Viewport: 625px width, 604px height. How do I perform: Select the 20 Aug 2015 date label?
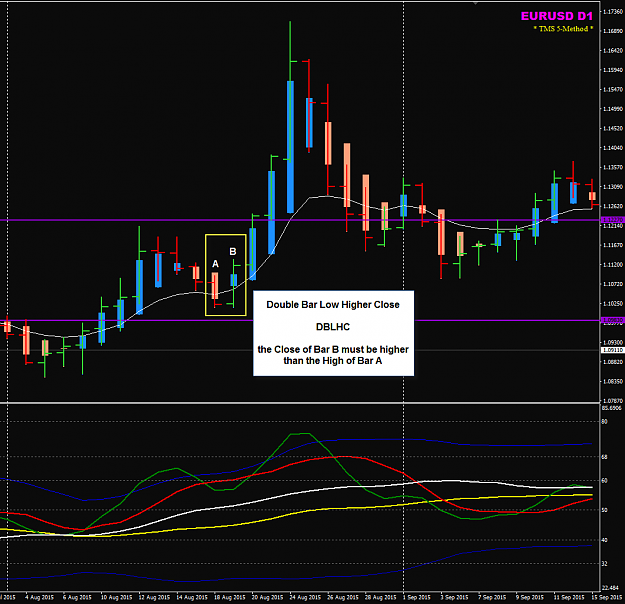267,597
